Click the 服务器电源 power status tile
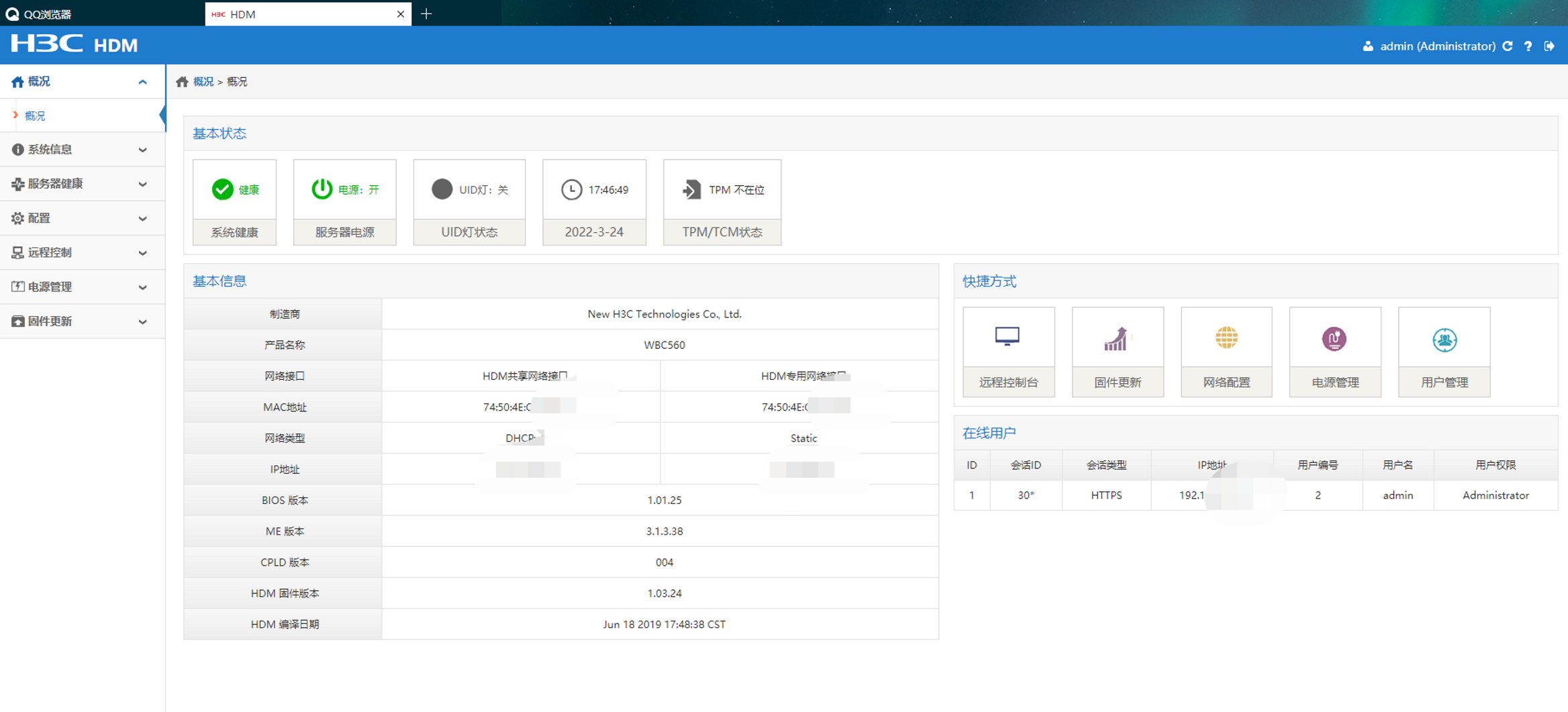Image resolution: width=1568 pixels, height=712 pixels. [344, 201]
